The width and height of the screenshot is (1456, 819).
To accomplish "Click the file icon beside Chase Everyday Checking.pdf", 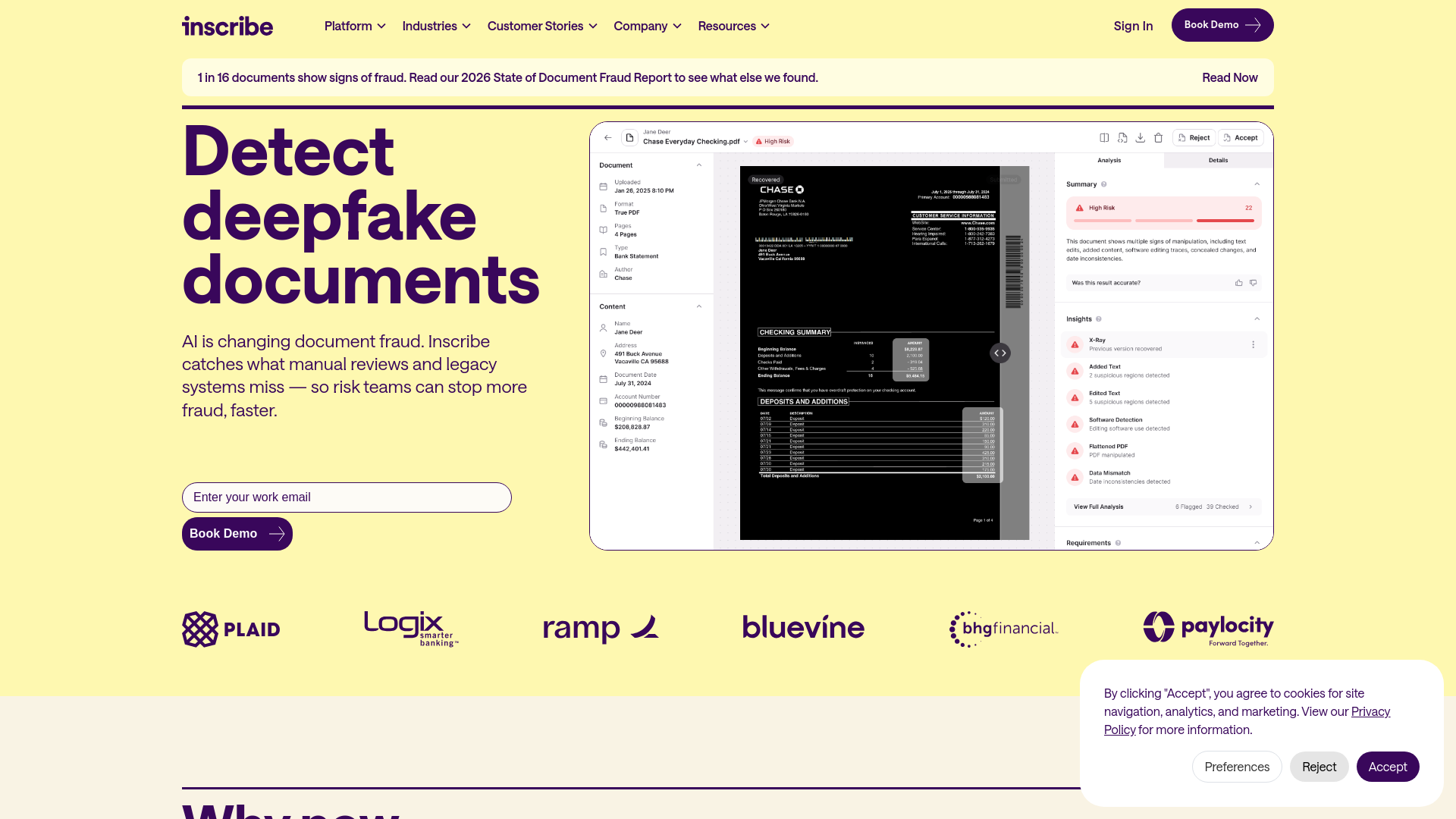I will 629,138.
